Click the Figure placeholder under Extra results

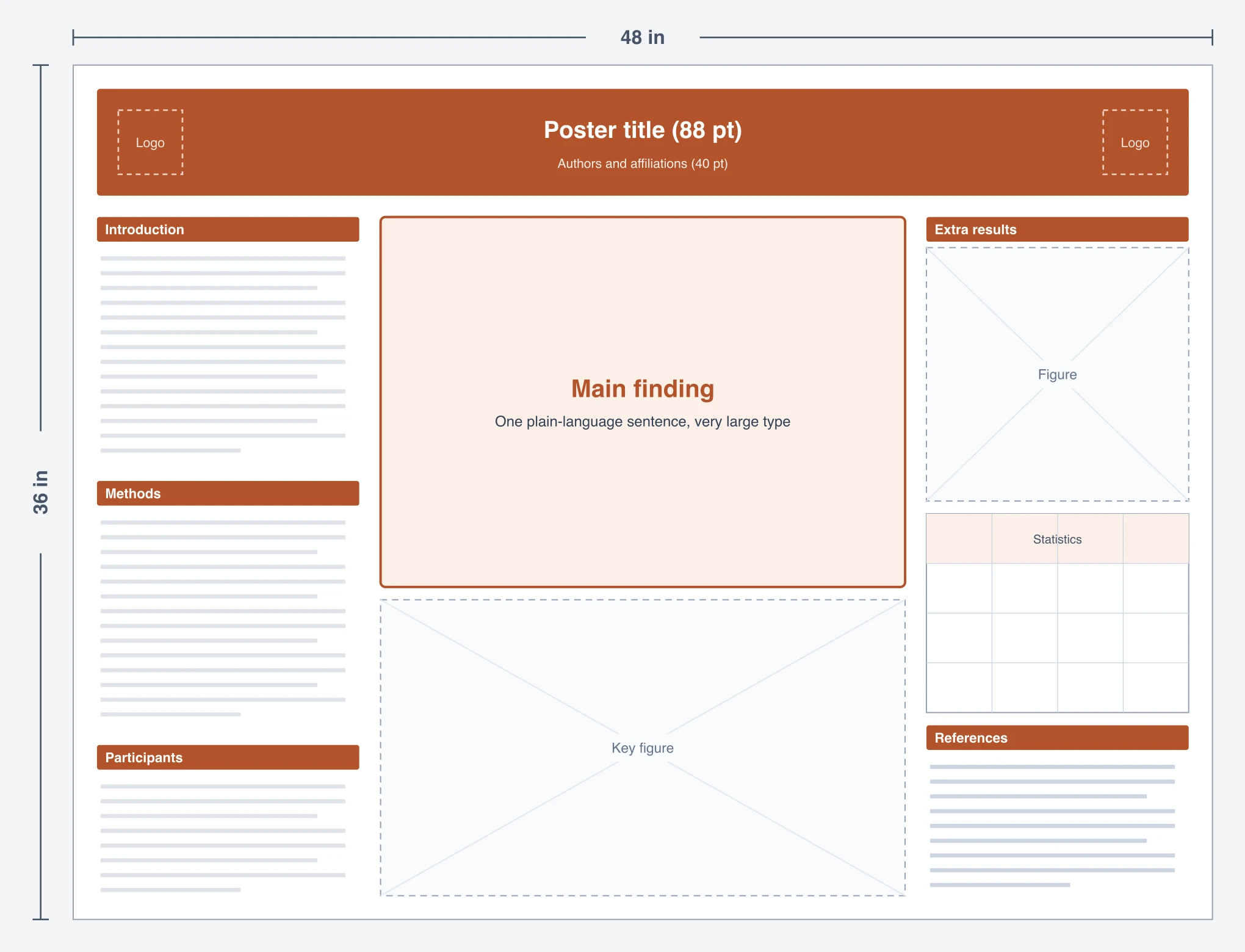tap(1058, 374)
